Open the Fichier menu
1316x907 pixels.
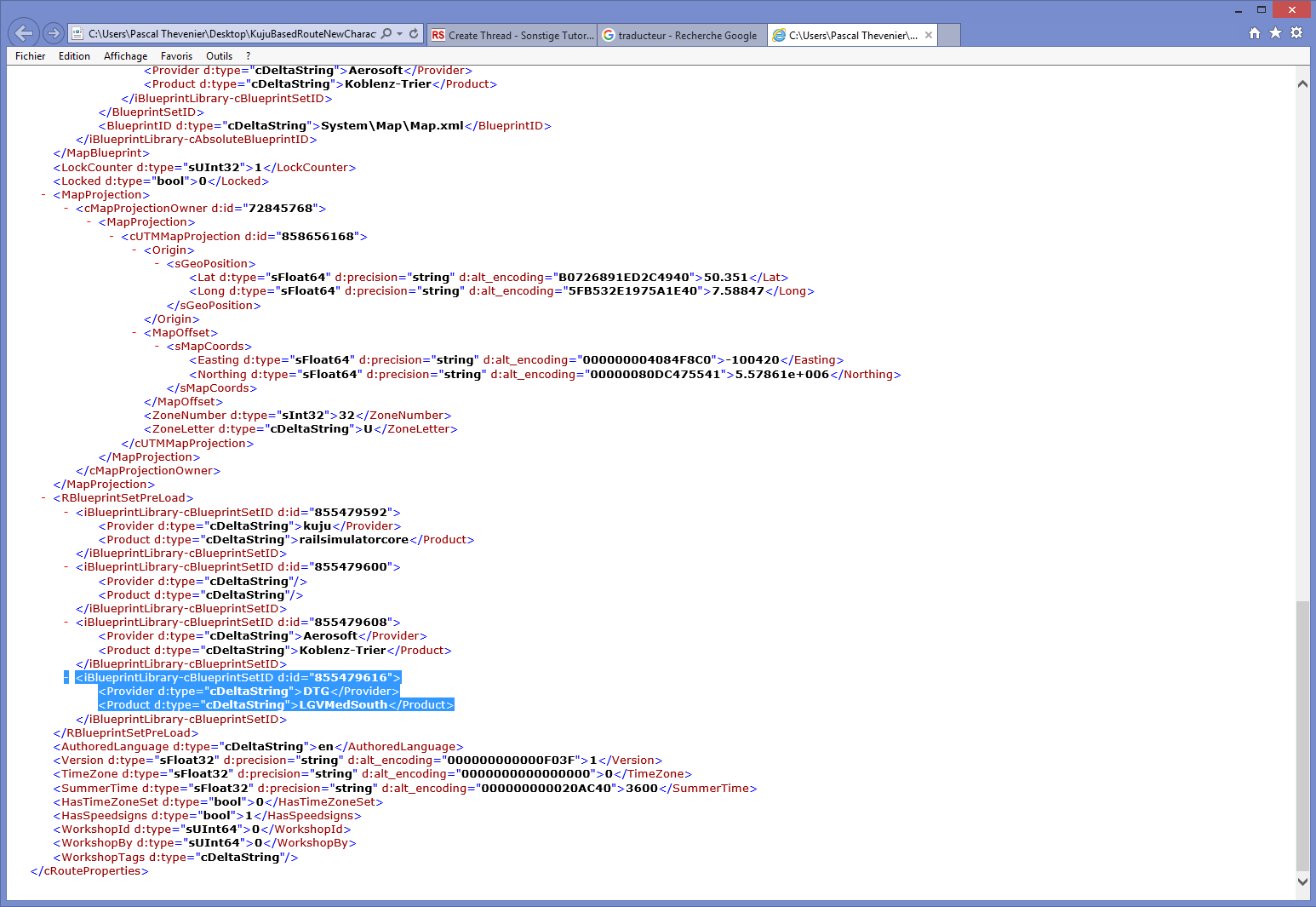click(30, 56)
